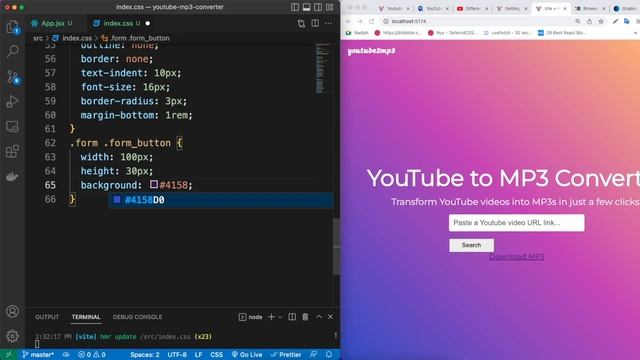
Task: Reload the localhost page in browser
Action: 371,21
